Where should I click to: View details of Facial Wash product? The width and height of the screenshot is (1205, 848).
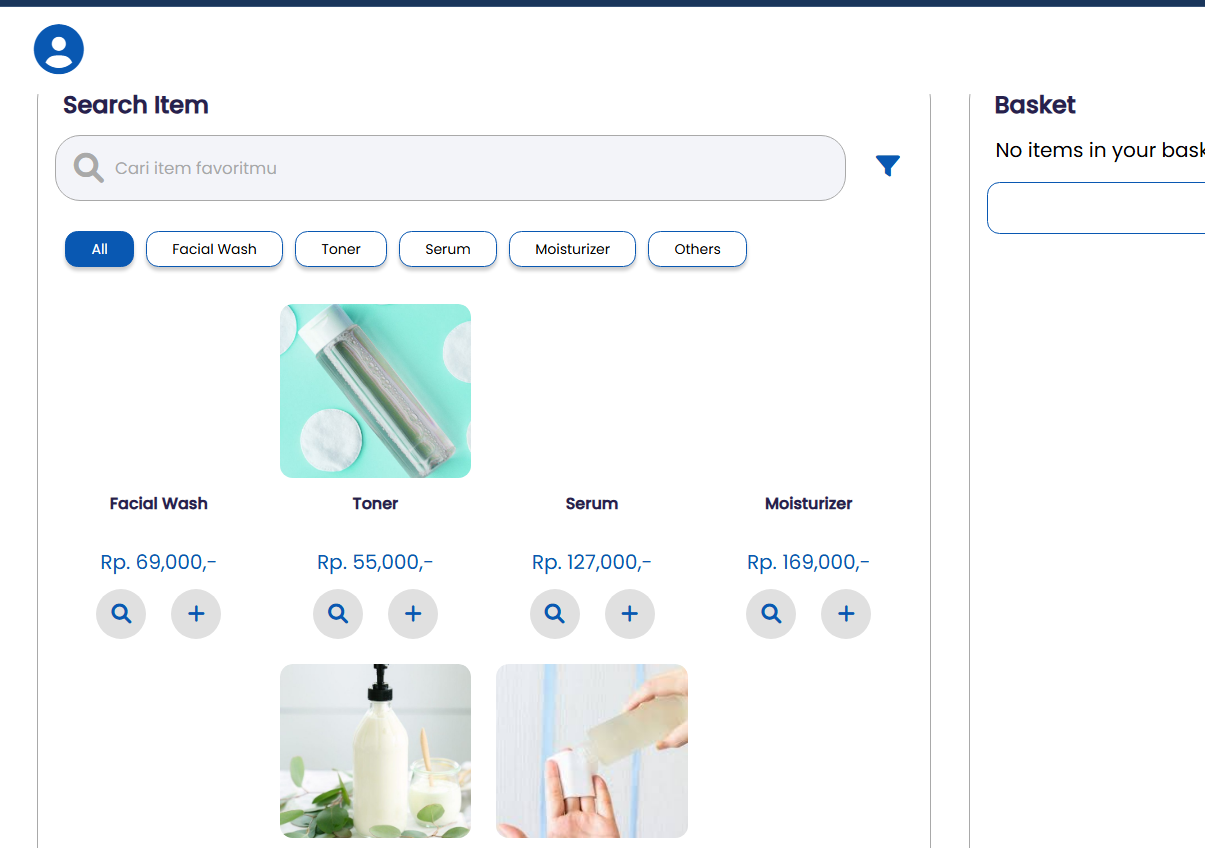[121, 614]
